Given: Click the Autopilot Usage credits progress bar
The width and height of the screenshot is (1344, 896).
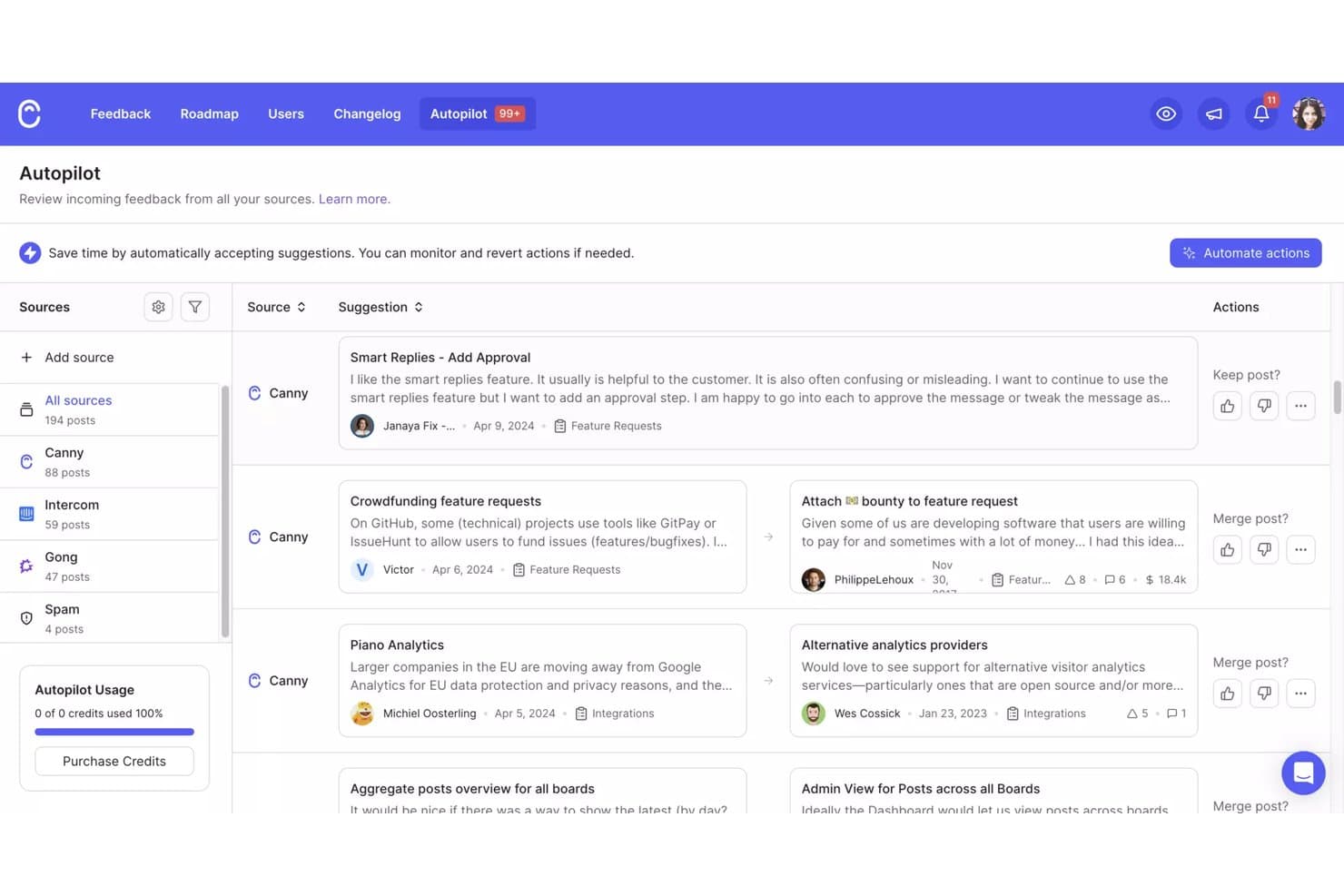Looking at the screenshot, I should (114, 732).
